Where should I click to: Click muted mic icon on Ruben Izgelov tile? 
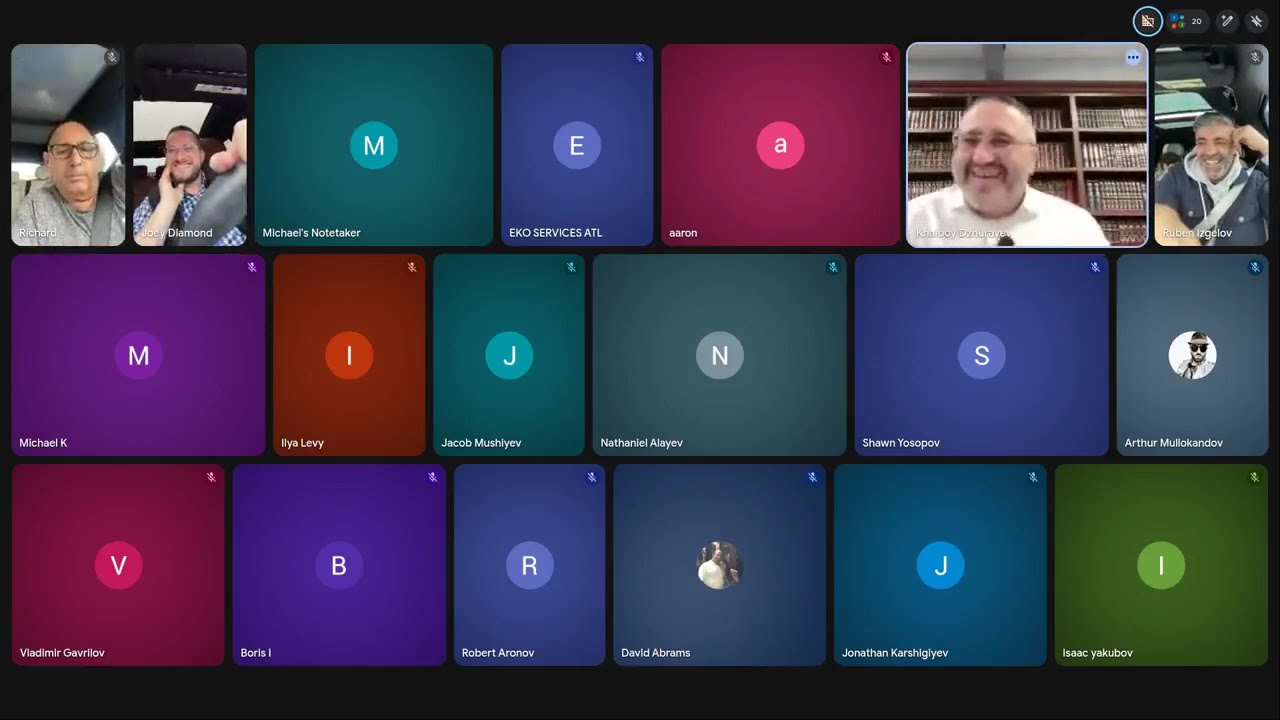coord(1255,58)
